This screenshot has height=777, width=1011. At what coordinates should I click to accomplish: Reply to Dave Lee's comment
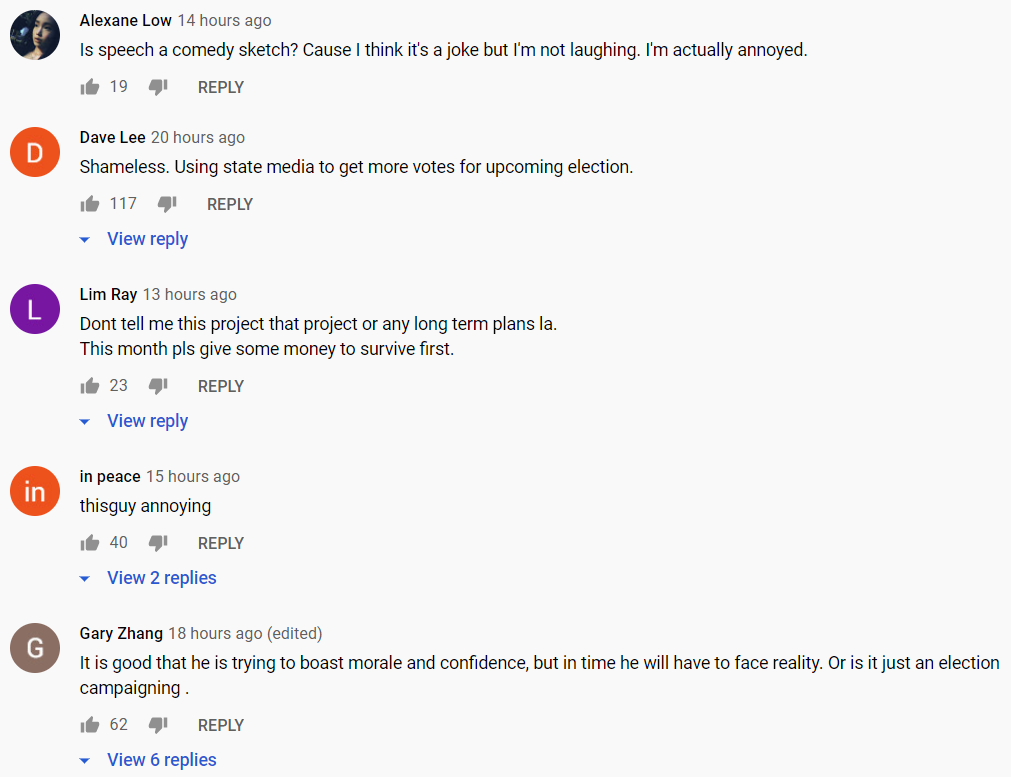point(230,204)
